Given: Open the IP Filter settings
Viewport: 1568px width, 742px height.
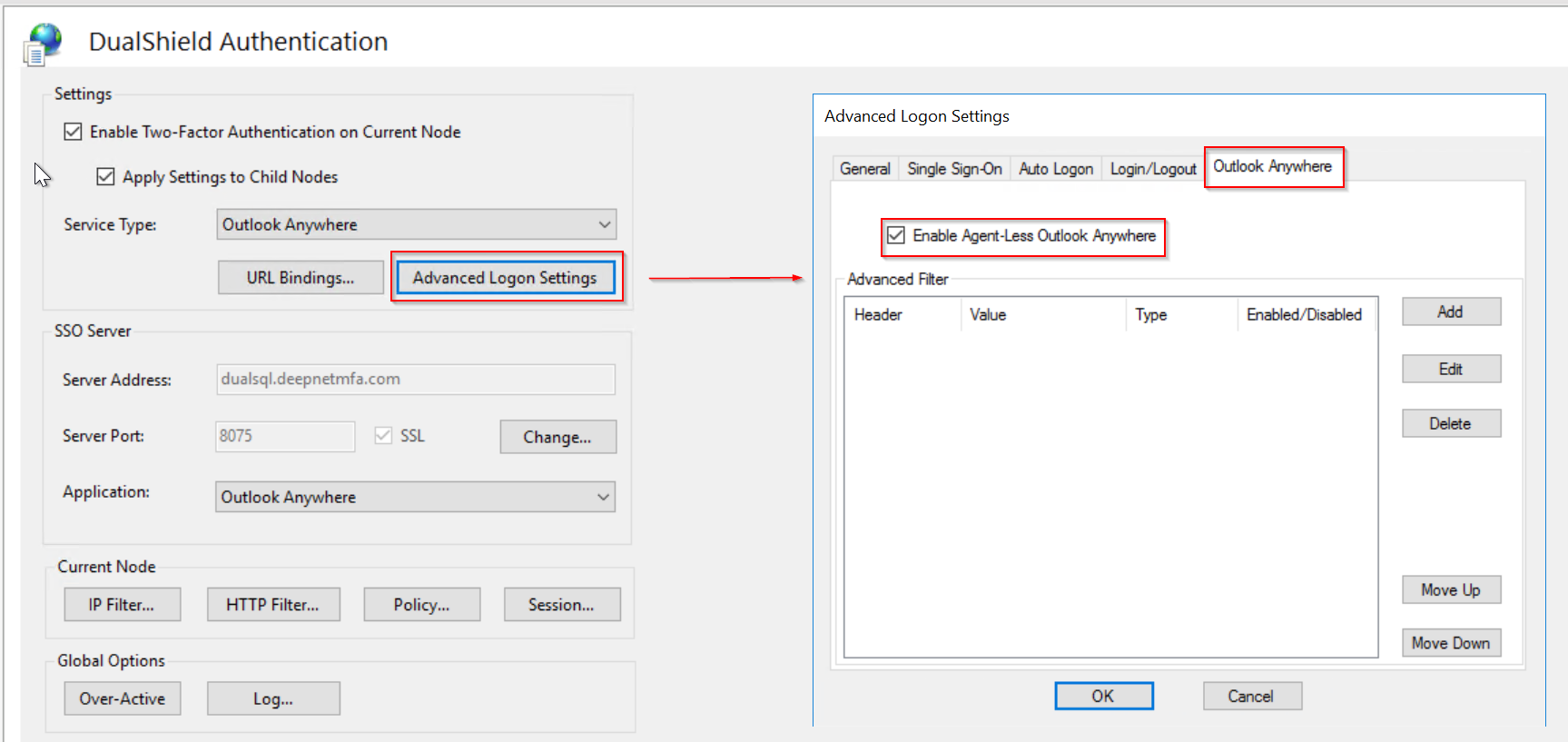Looking at the screenshot, I should click(122, 605).
